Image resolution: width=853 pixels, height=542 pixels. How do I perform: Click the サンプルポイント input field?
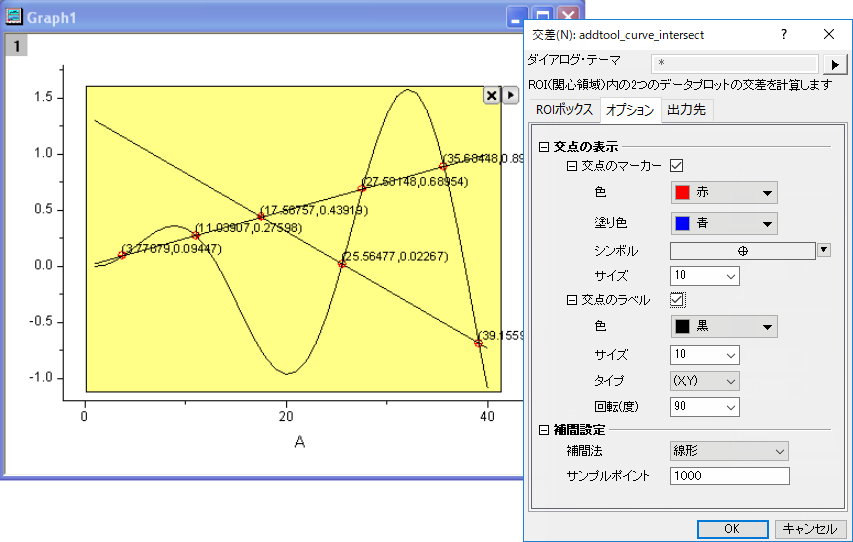point(730,476)
